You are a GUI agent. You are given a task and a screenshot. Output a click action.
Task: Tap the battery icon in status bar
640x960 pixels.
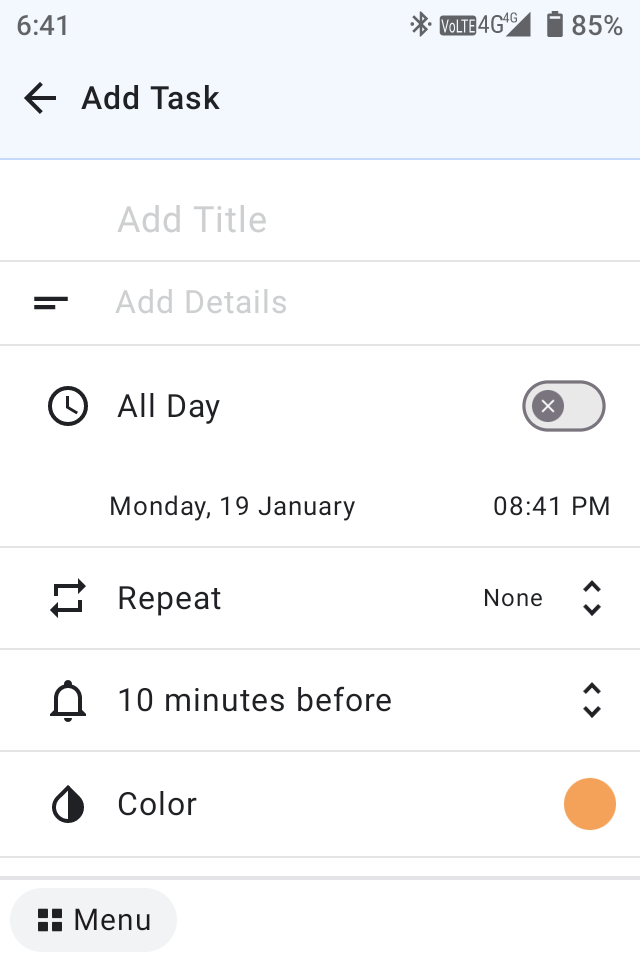[x=555, y=25]
